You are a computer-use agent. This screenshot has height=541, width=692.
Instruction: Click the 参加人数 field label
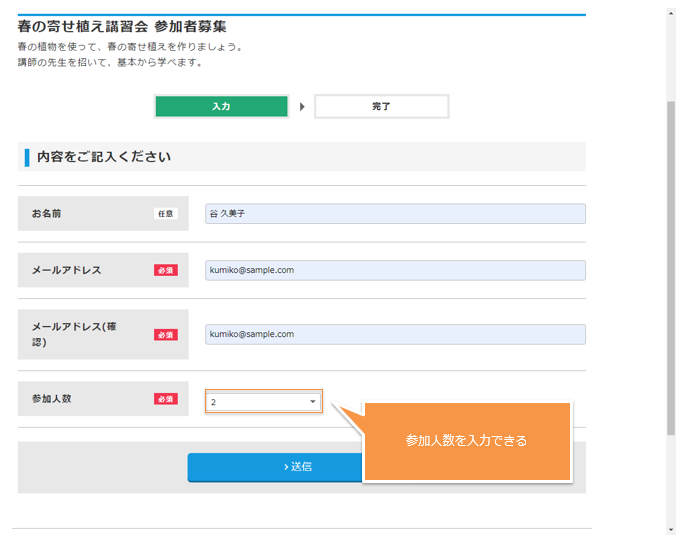point(52,399)
